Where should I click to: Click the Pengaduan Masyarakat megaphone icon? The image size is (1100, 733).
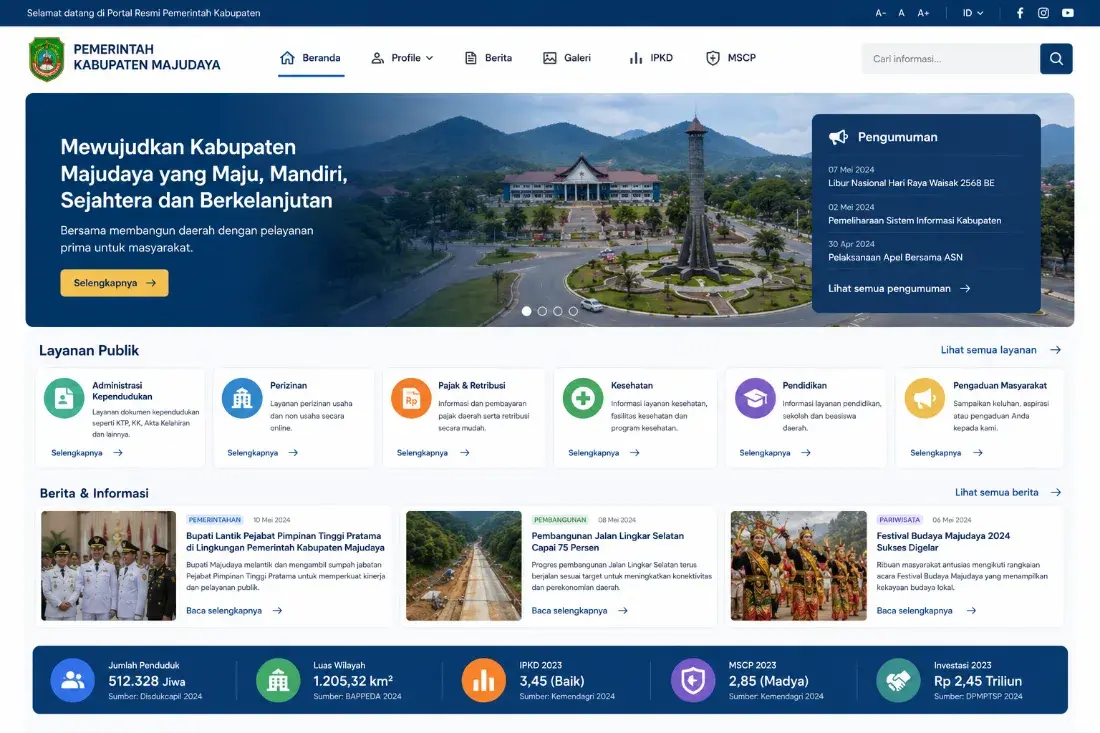tap(925, 398)
